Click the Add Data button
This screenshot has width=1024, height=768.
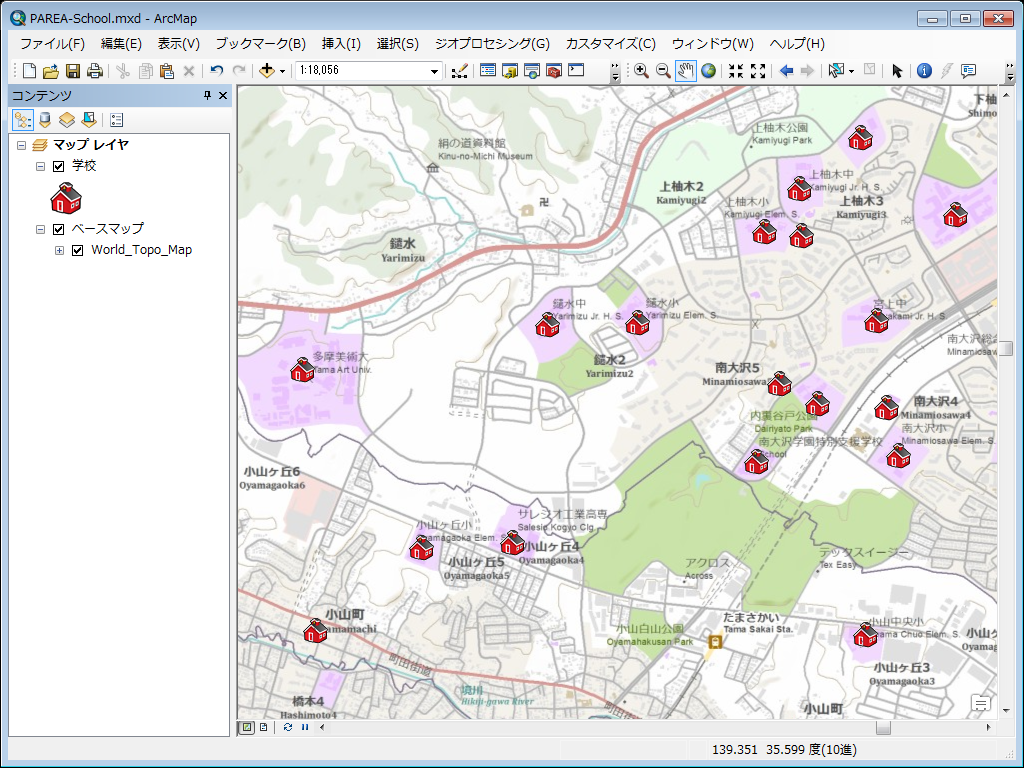(266, 71)
